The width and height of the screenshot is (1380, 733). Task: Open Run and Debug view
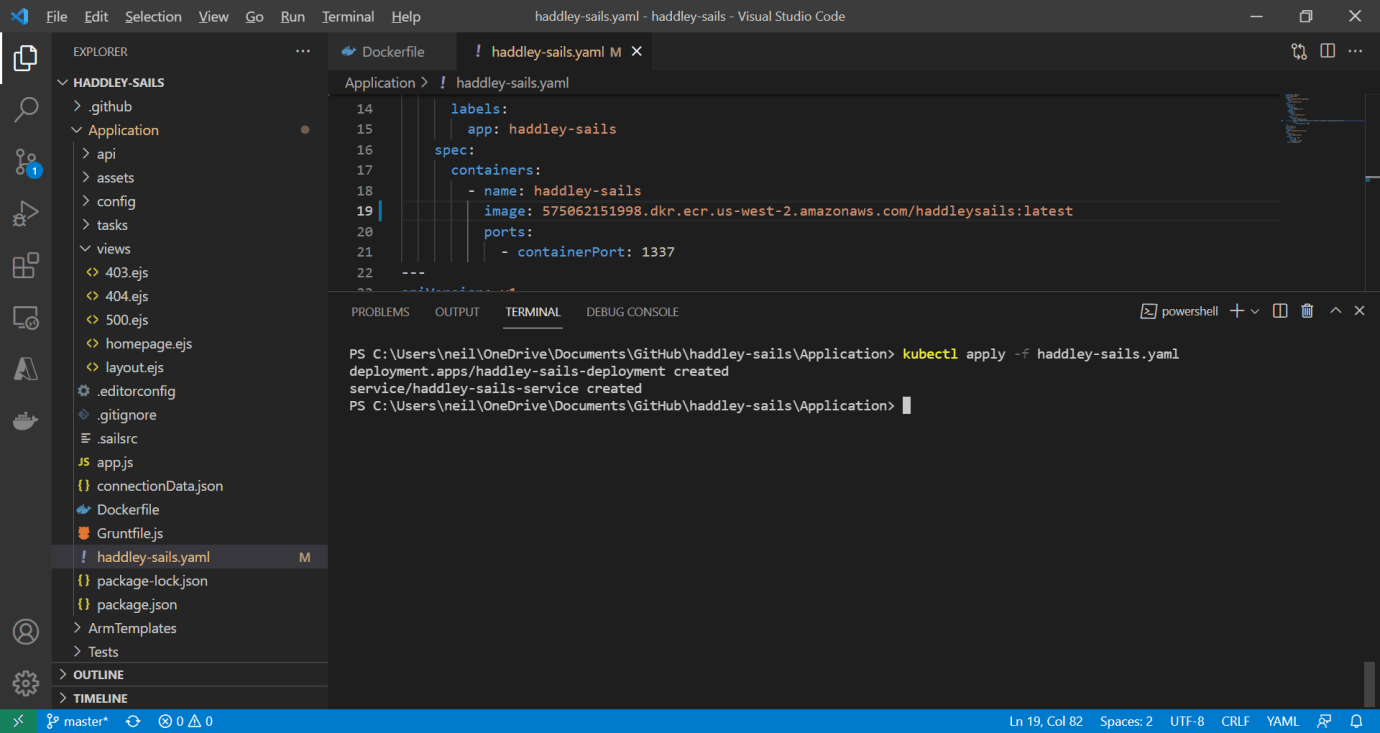[x=26, y=214]
